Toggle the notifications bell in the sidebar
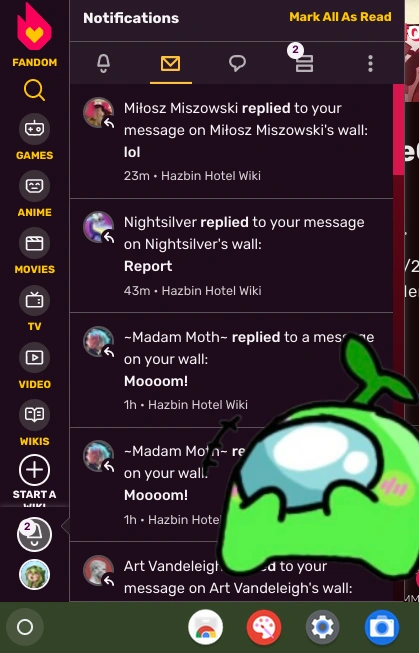Viewport: 419px width, 653px height. (34, 534)
